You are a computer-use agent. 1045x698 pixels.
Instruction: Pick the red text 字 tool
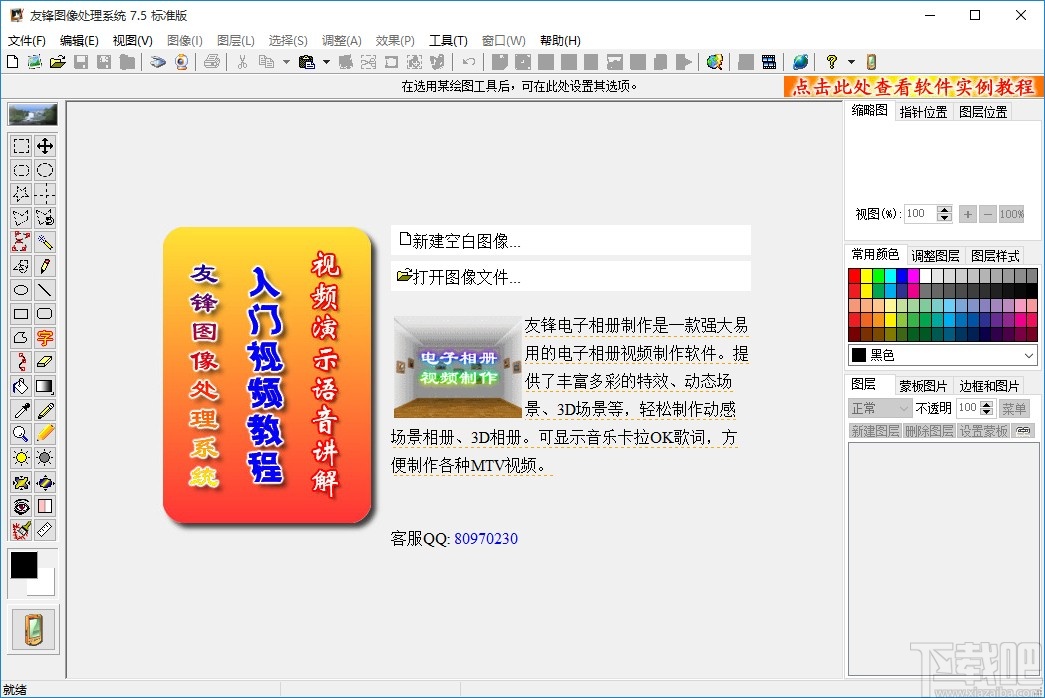click(45, 338)
